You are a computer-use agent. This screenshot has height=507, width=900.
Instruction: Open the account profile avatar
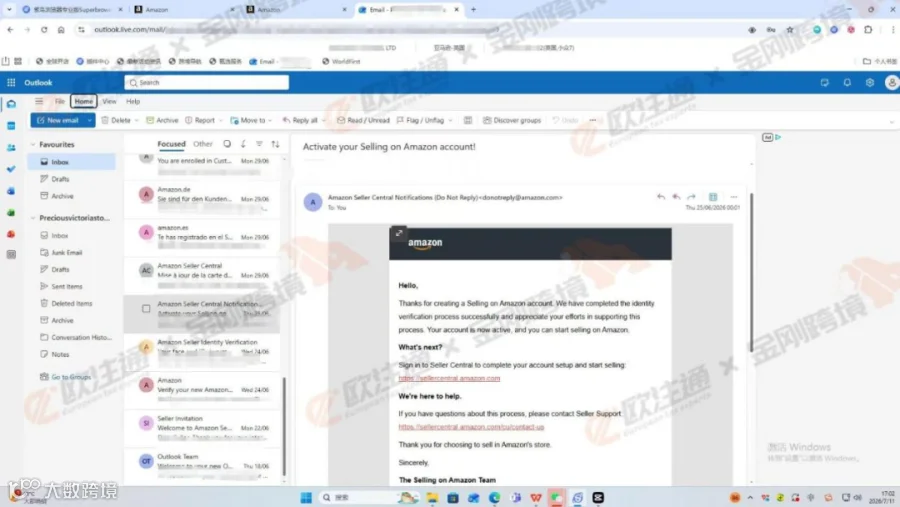891,83
